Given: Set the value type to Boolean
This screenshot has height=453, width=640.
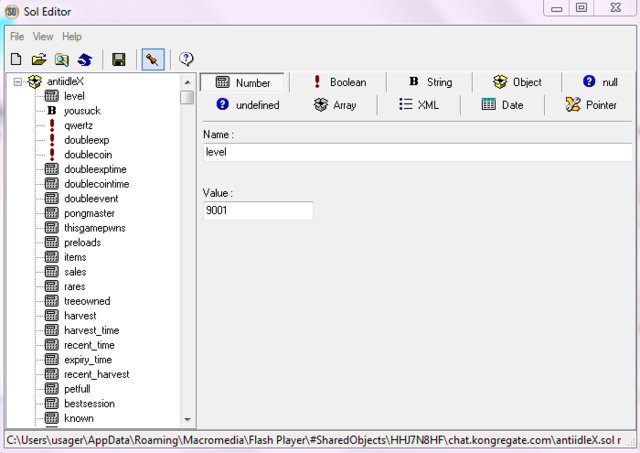Looking at the screenshot, I should [338, 82].
